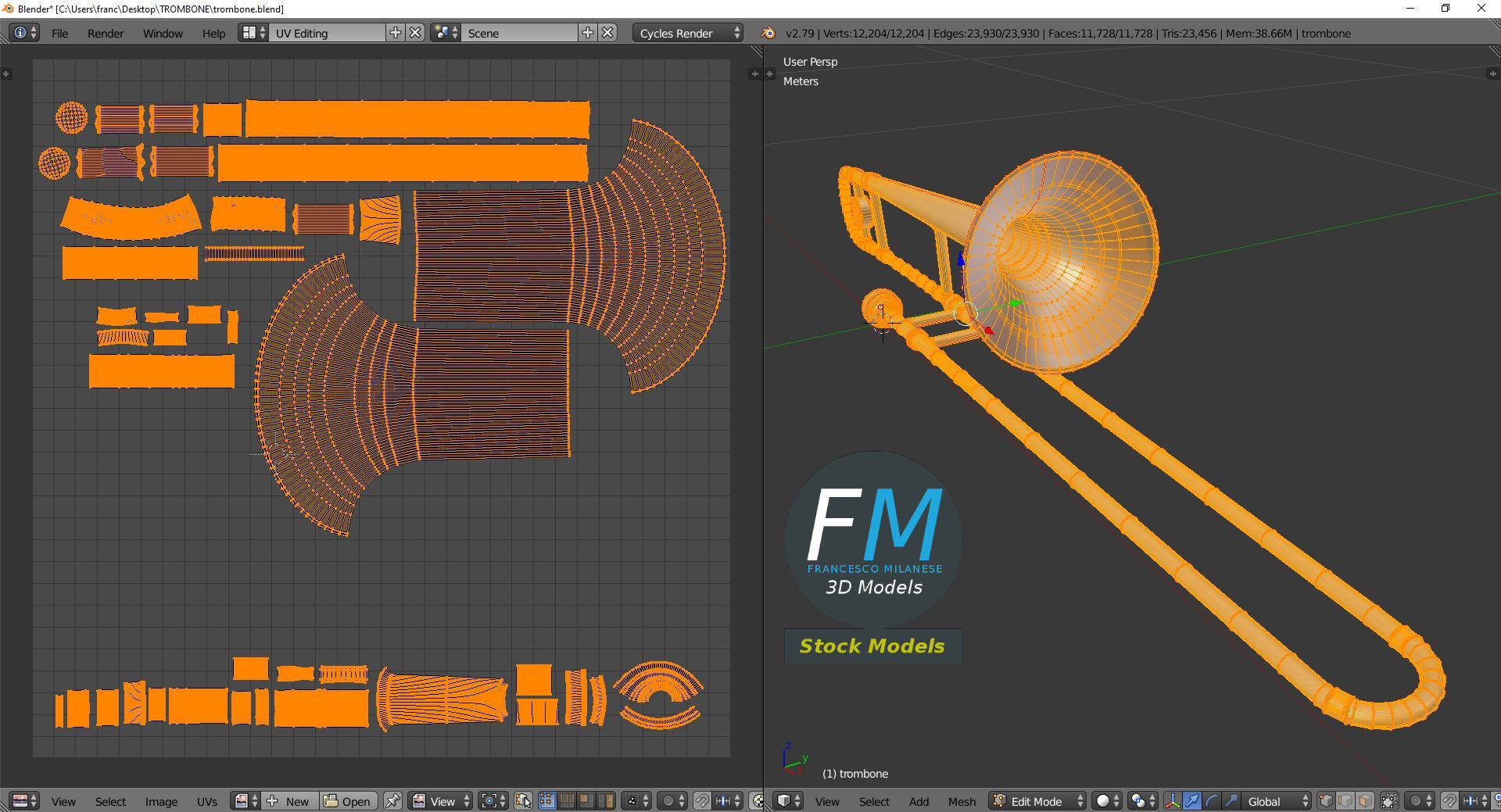Screen dimensions: 1501x812
Task: Toggle the 3D manipulator widget
Action: coord(1172,801)
